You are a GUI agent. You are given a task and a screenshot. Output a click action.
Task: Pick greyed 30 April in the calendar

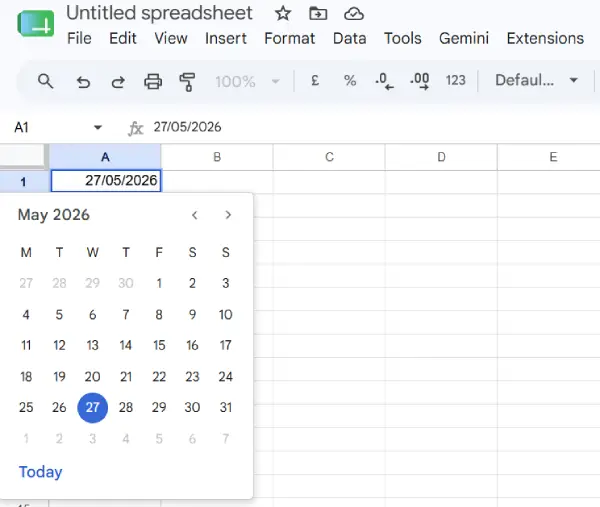point(126,283)
